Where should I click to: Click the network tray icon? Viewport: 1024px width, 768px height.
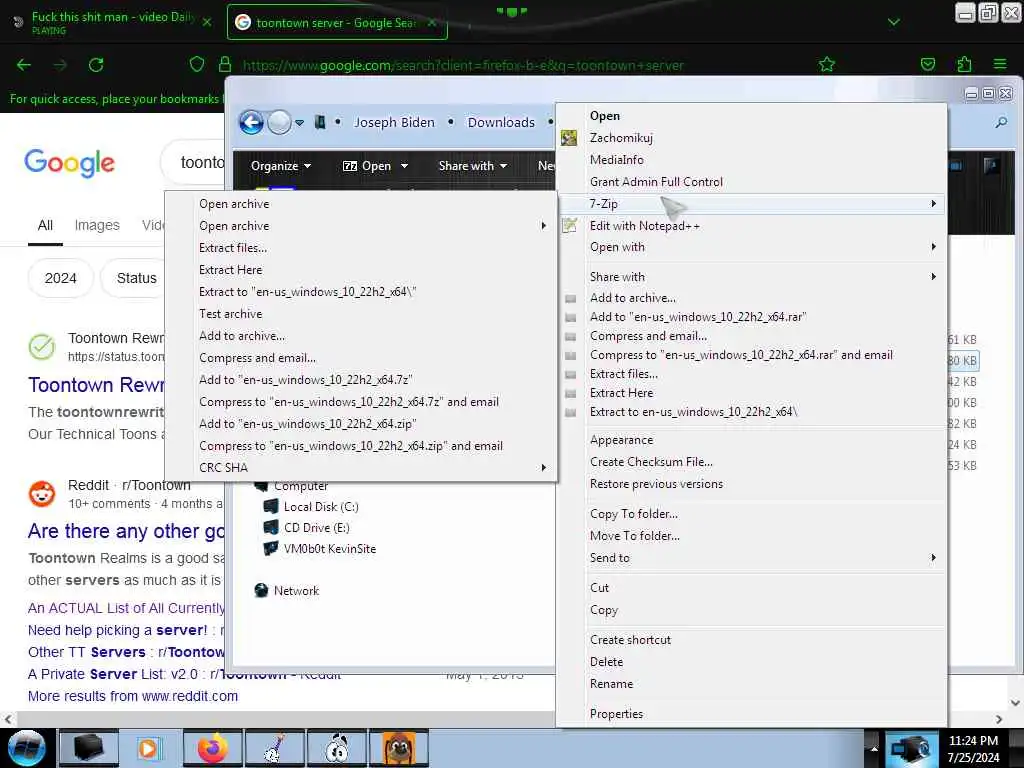point(910,749)
